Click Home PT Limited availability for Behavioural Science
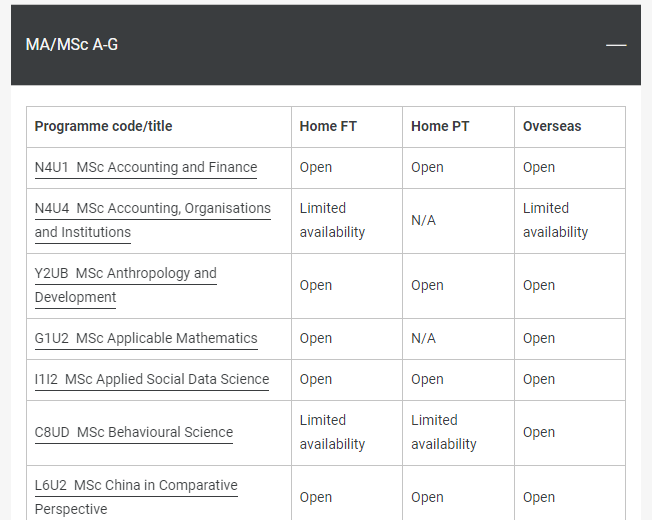652x520 pixels. coord(444,432)
